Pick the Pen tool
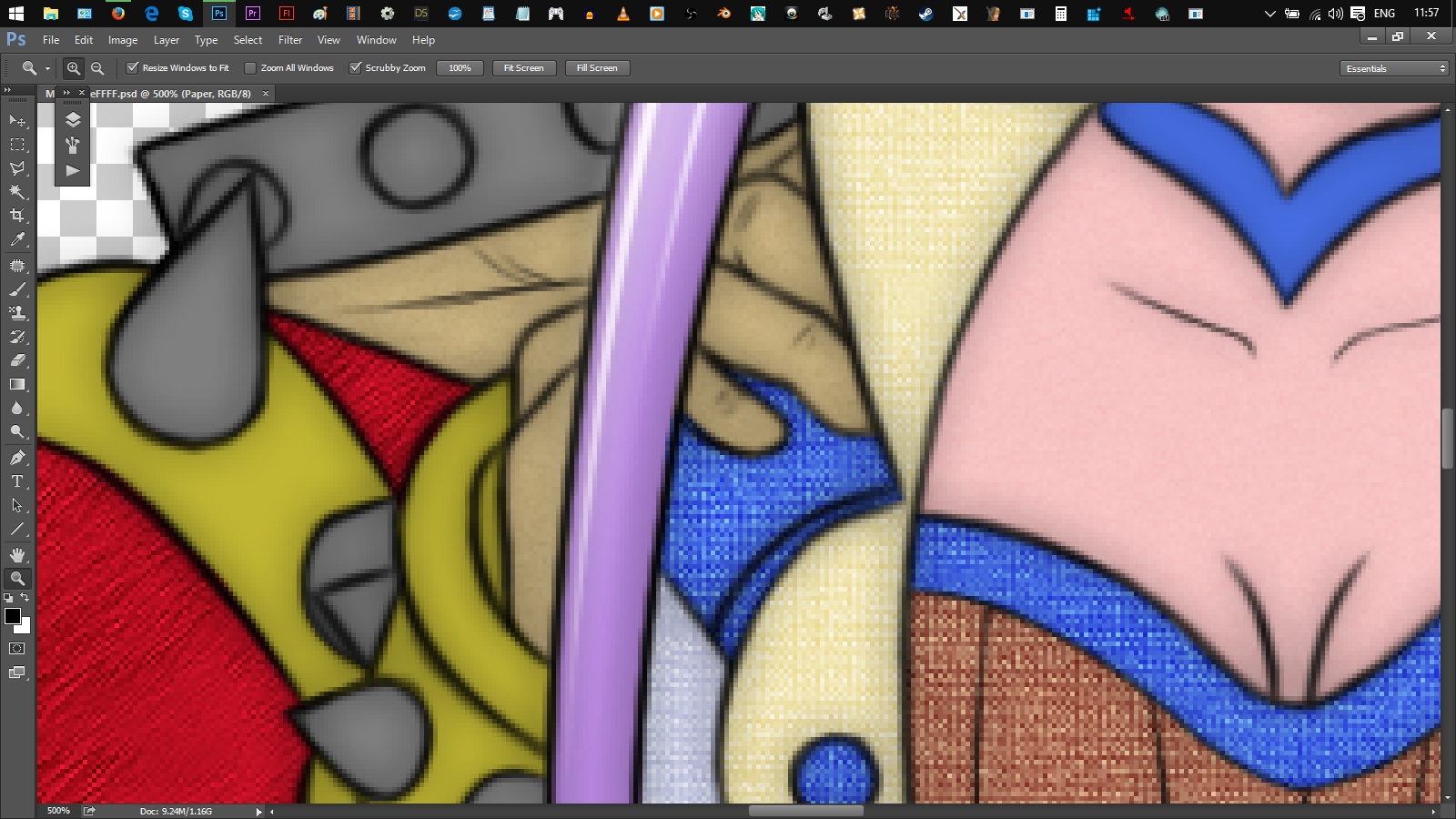1456x819 pixels. click(x=17, y=458)
